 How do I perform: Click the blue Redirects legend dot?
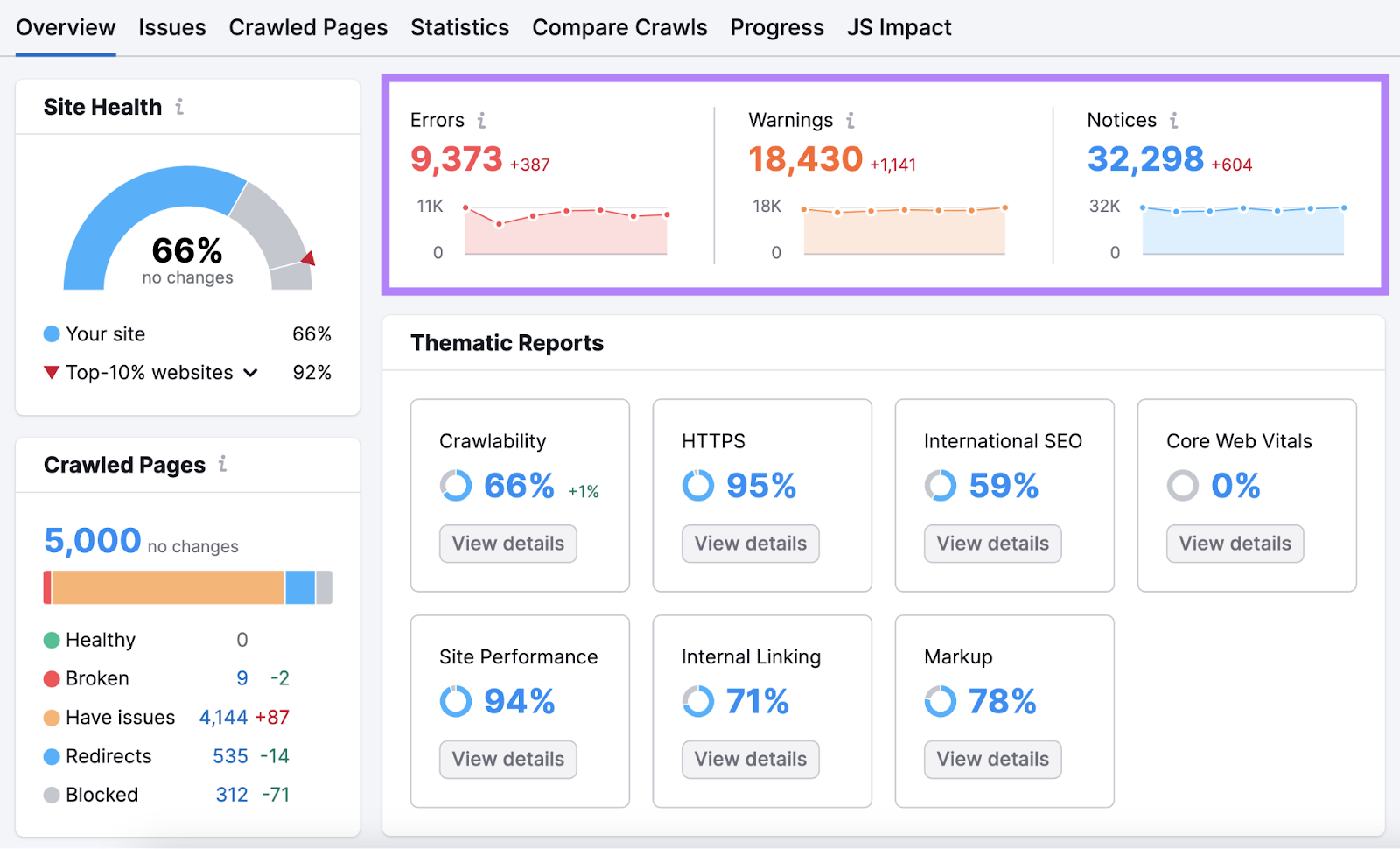pos(52,756)
